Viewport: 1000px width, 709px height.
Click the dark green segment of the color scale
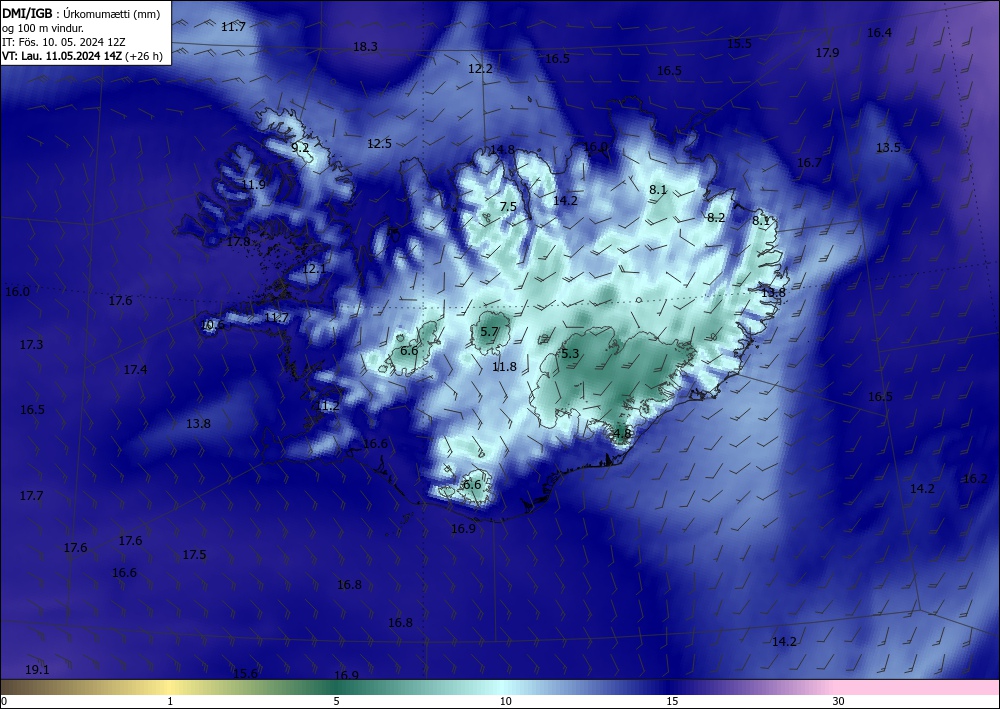coord(338,687)
